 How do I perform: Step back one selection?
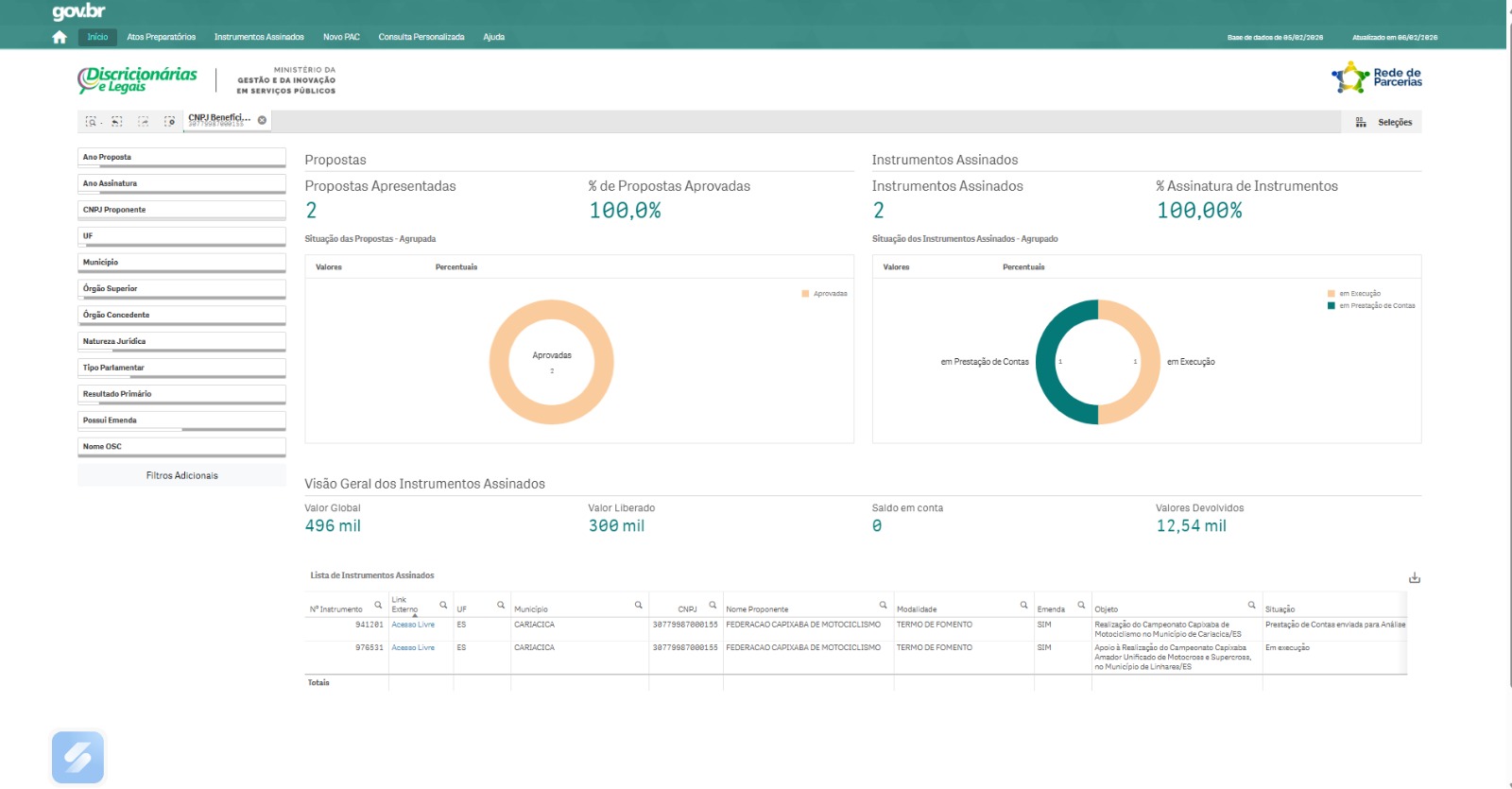click(x=117, y=122)
